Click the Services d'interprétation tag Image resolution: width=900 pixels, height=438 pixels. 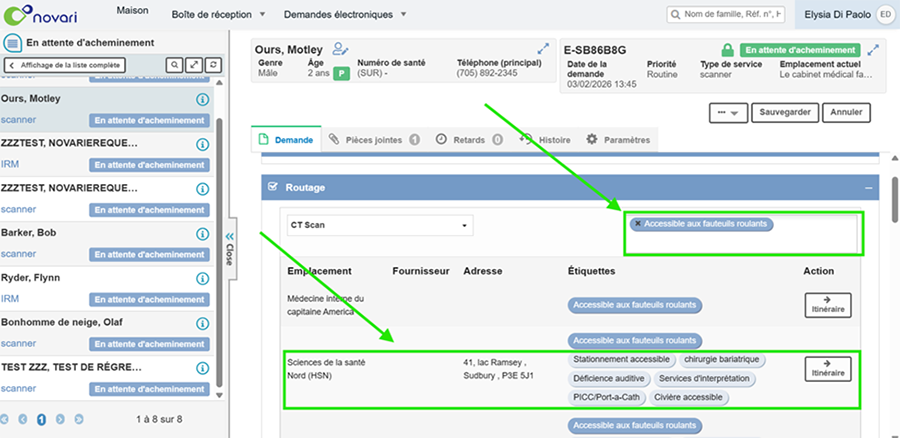[x=704, y=379]
